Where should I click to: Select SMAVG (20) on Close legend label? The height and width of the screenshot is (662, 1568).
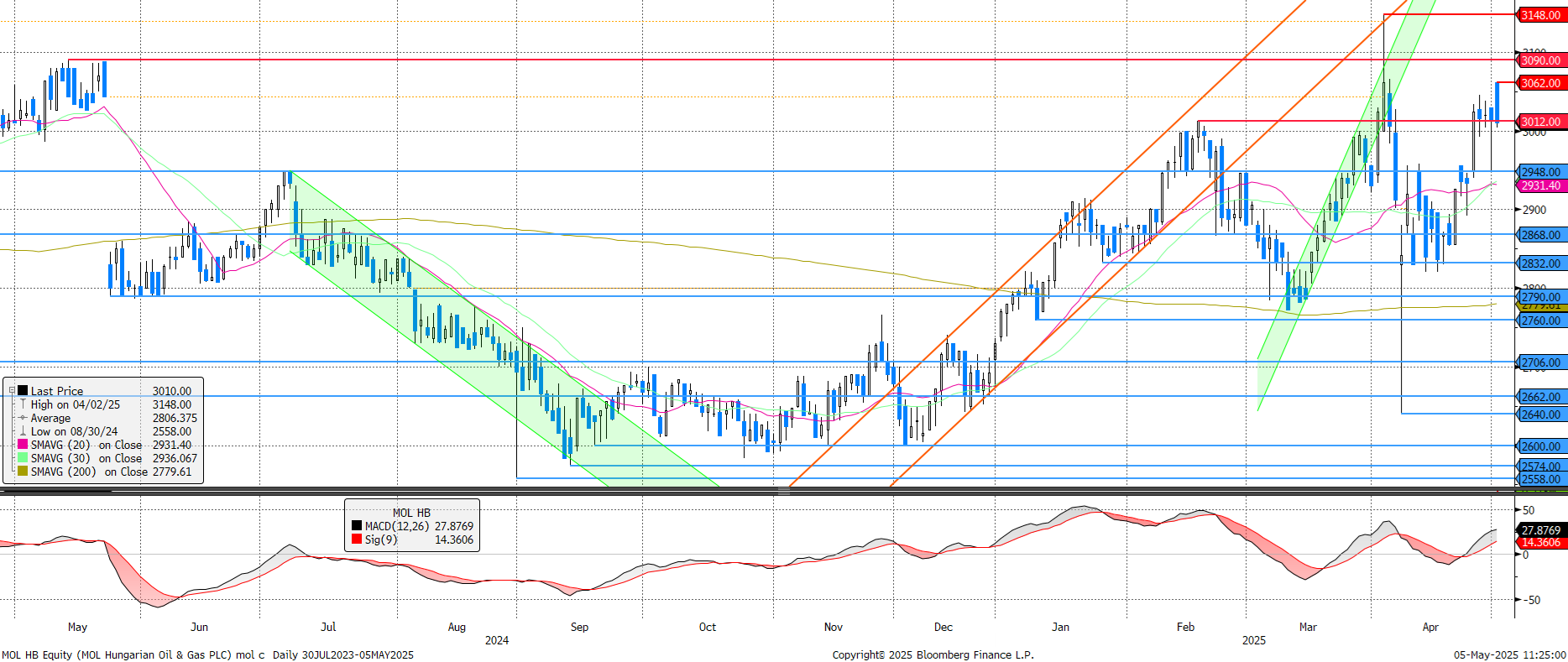coord(86,445)
